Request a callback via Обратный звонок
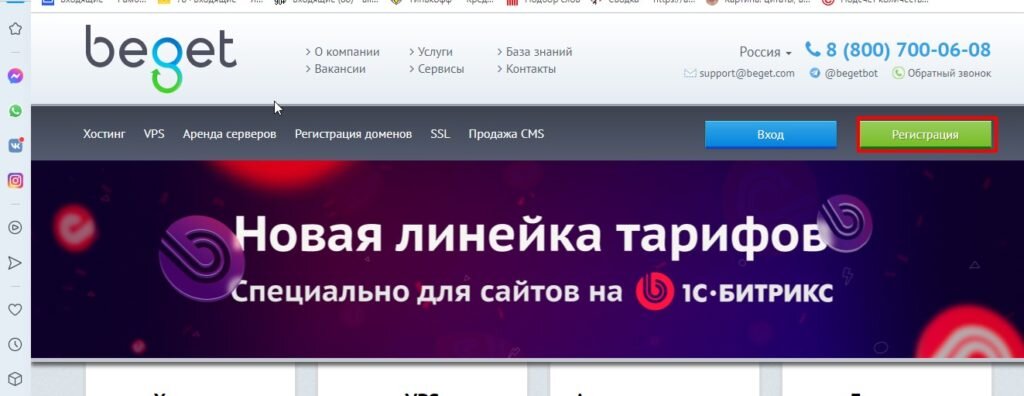This screenshot has width=1024, height=396. pos(949,73)
